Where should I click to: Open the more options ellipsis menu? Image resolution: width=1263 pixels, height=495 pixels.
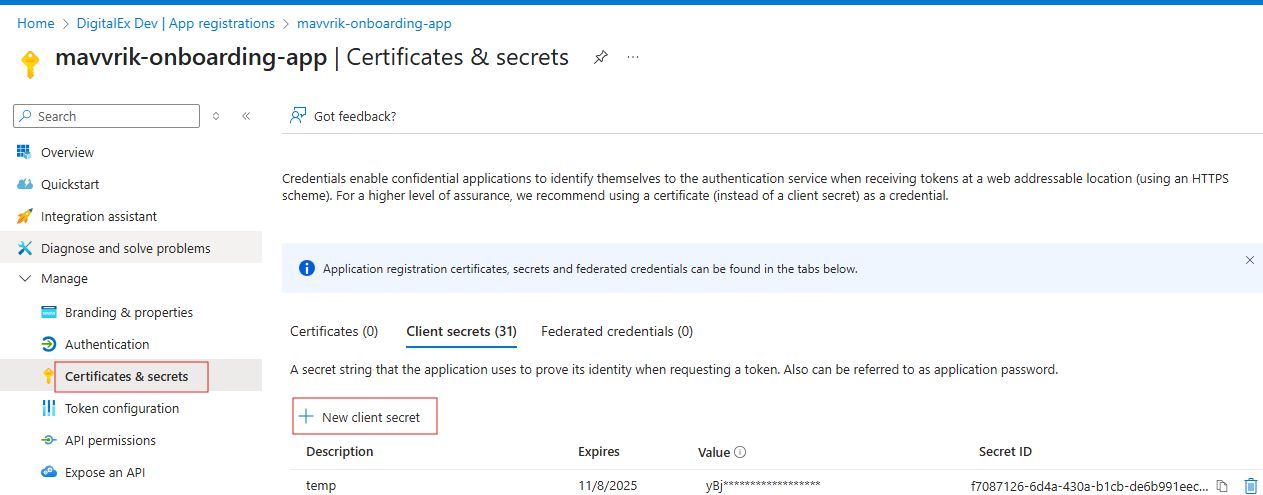click(x=633, y=57)
